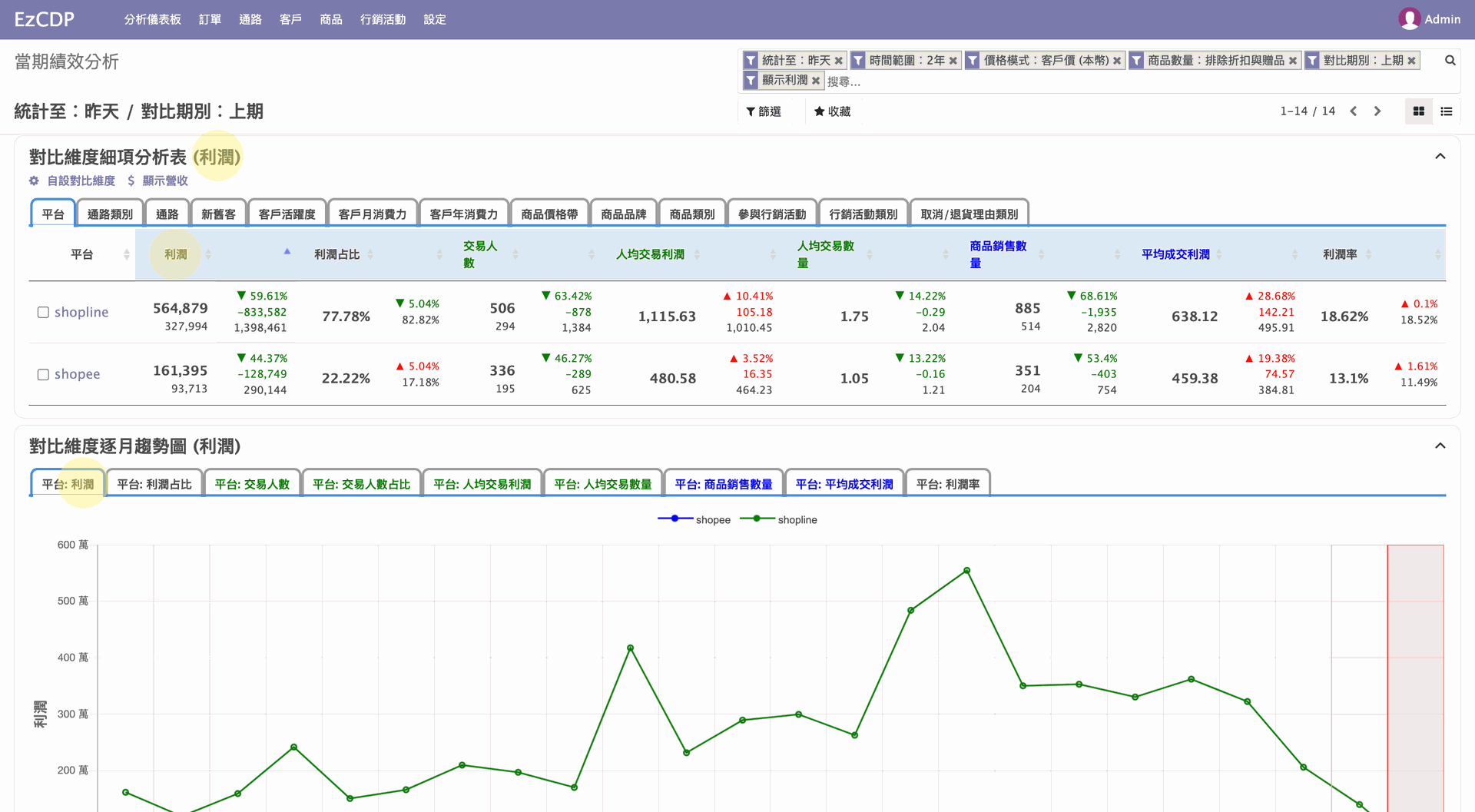Open 客戶 menu
Viewport: 1475px width, 812px height.
290,19
